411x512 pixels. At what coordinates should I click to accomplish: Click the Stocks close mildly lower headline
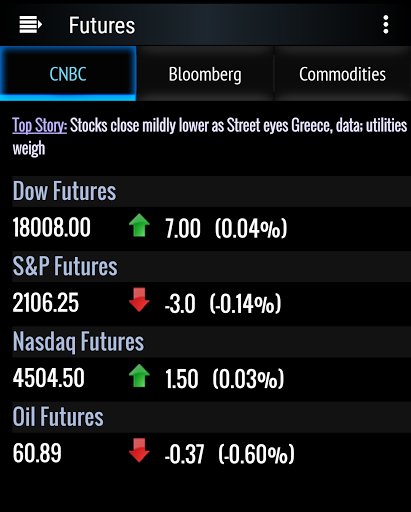pos(210,137)
